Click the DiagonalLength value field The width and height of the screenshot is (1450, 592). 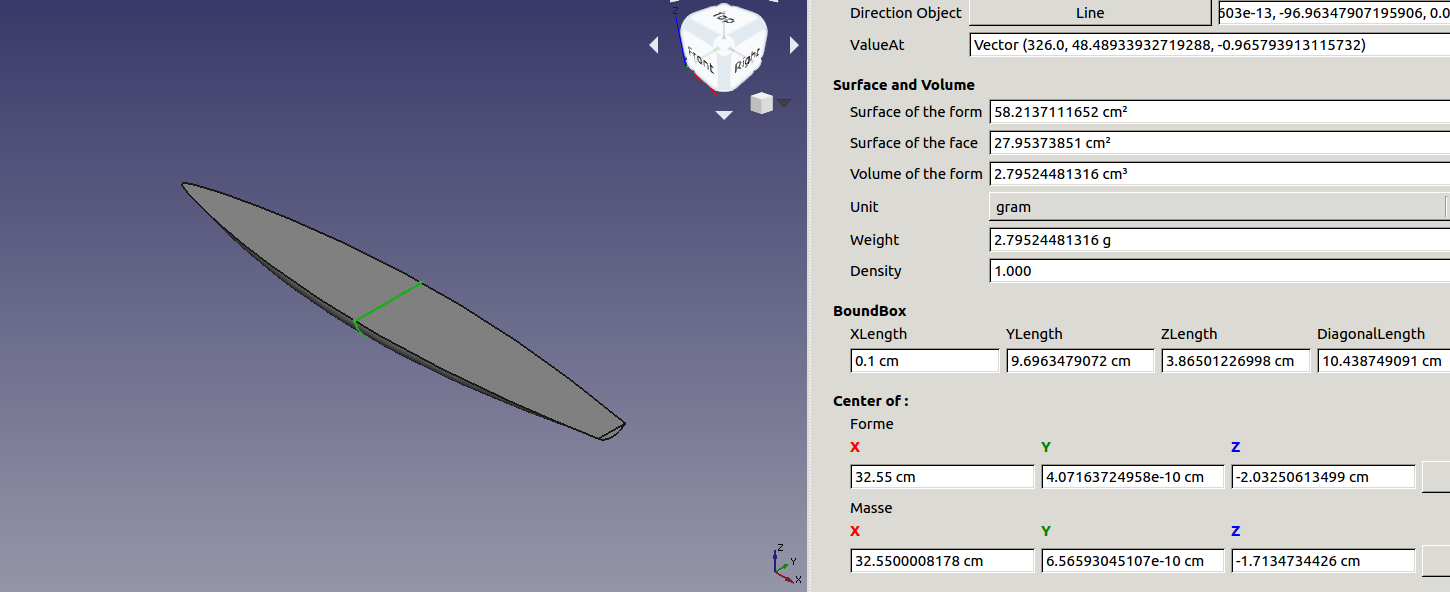click(1383, 361)
